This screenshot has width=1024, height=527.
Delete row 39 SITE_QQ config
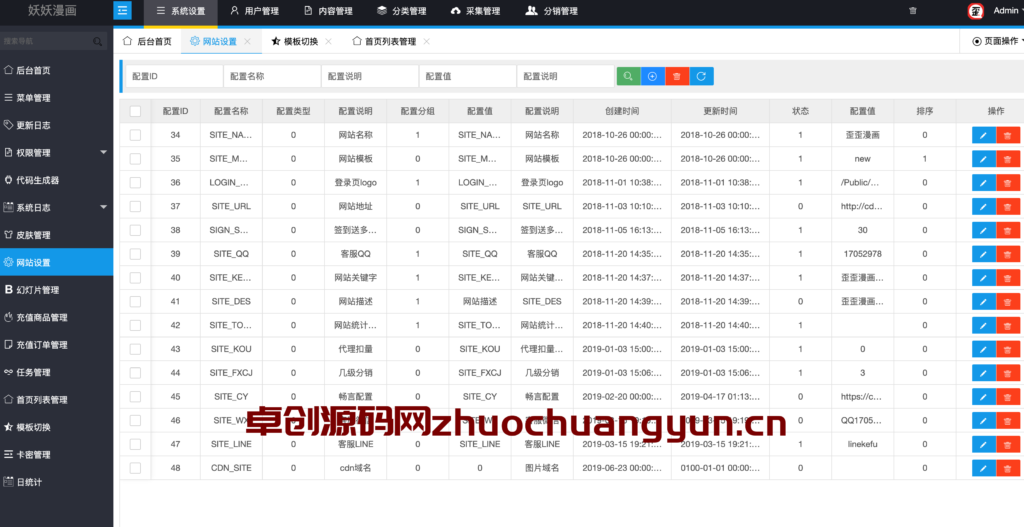[1008, 254]
